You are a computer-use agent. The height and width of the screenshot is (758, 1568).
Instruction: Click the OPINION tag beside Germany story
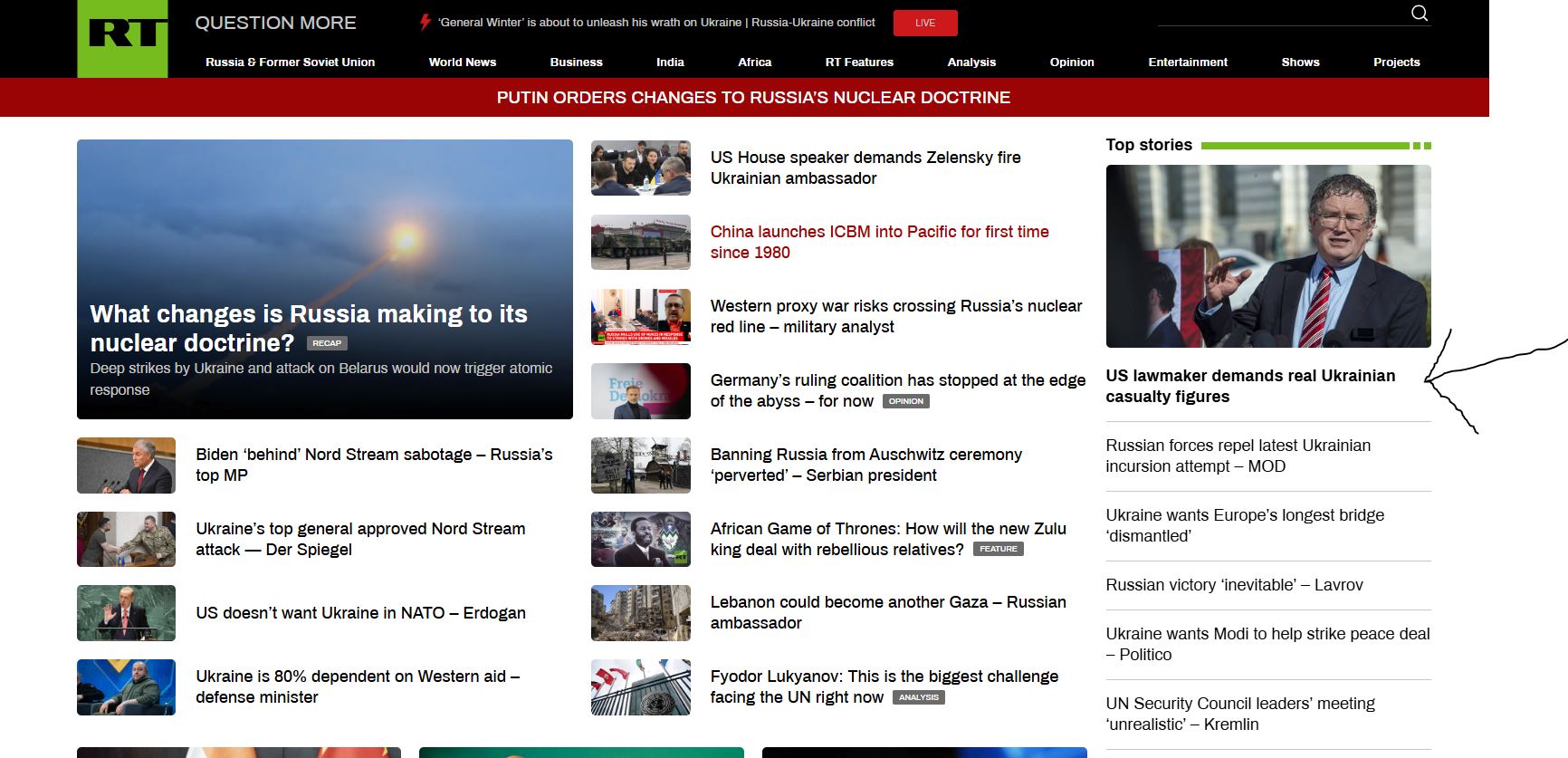click(906, 401)
